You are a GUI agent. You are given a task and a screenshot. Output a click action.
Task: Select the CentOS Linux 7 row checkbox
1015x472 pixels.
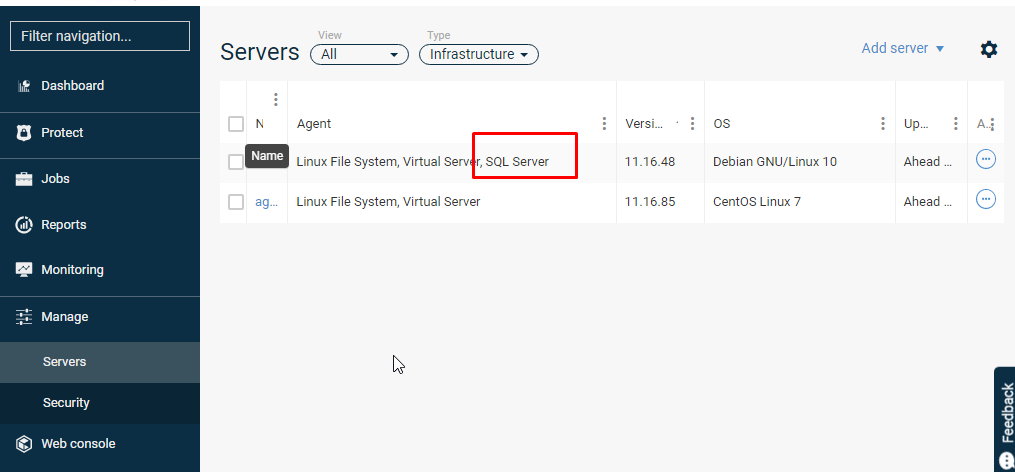tap(236, 202)
